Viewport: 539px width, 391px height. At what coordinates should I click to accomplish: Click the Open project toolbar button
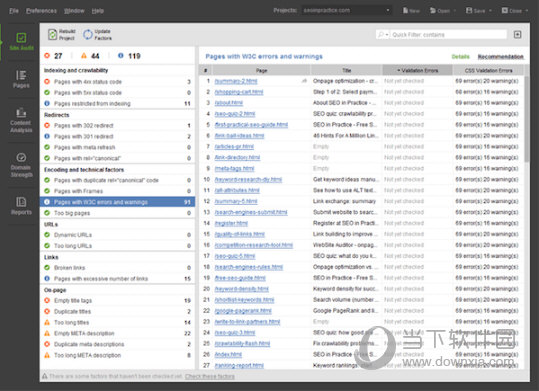[440, 11]
